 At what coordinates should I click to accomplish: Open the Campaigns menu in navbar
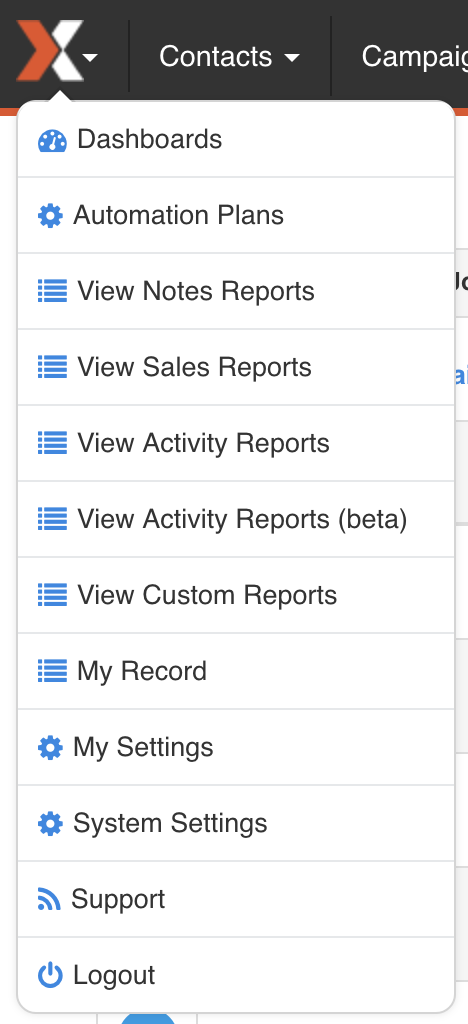pyautogui.click(x=414, y=57)
